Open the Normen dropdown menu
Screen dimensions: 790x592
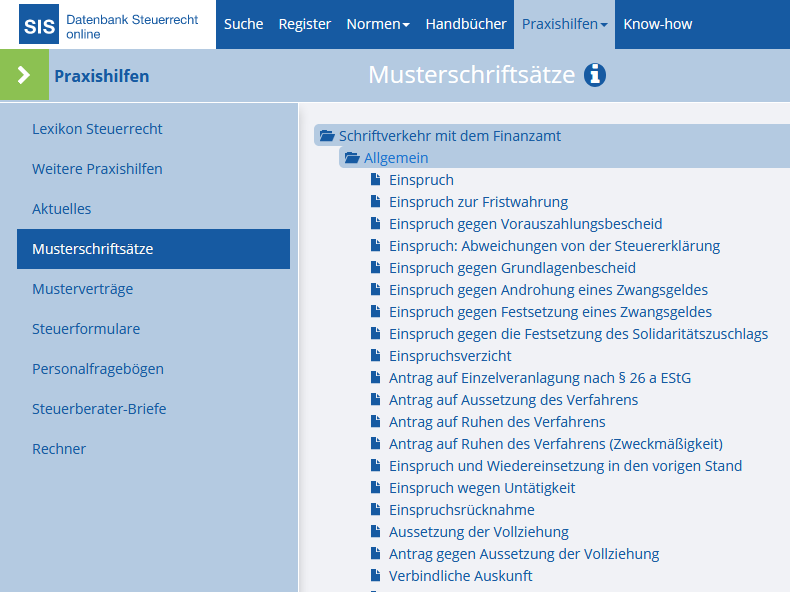[x=378, y=24]
